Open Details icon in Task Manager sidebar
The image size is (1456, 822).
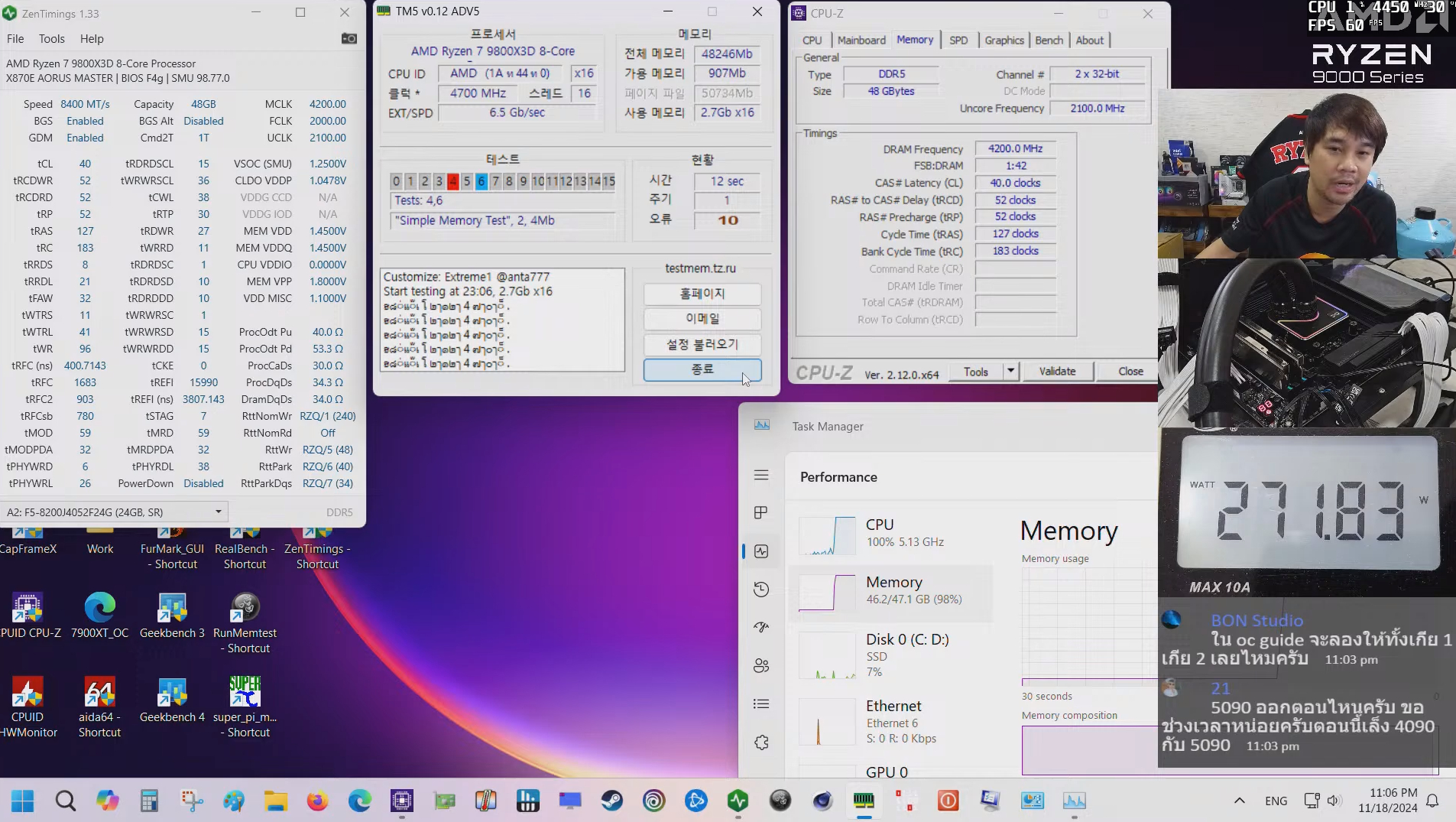pyautogui.click(x=761, y=703)
